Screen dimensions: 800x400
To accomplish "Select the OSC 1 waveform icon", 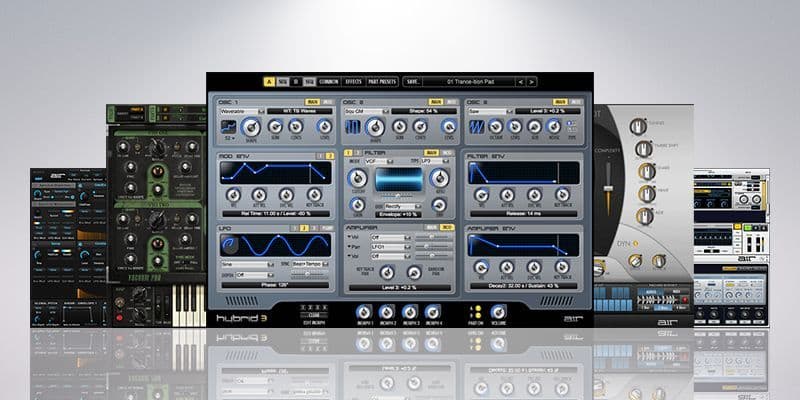I will pyautogui.click(x=228, y=127).
